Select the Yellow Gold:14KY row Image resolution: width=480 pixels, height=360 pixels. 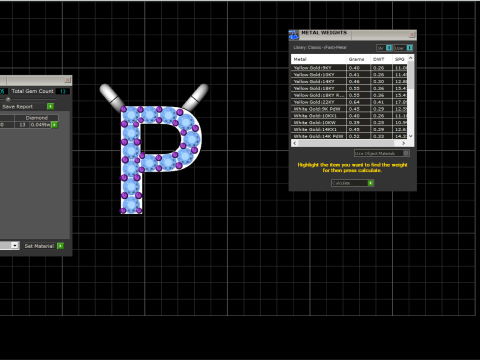(349, 81)
